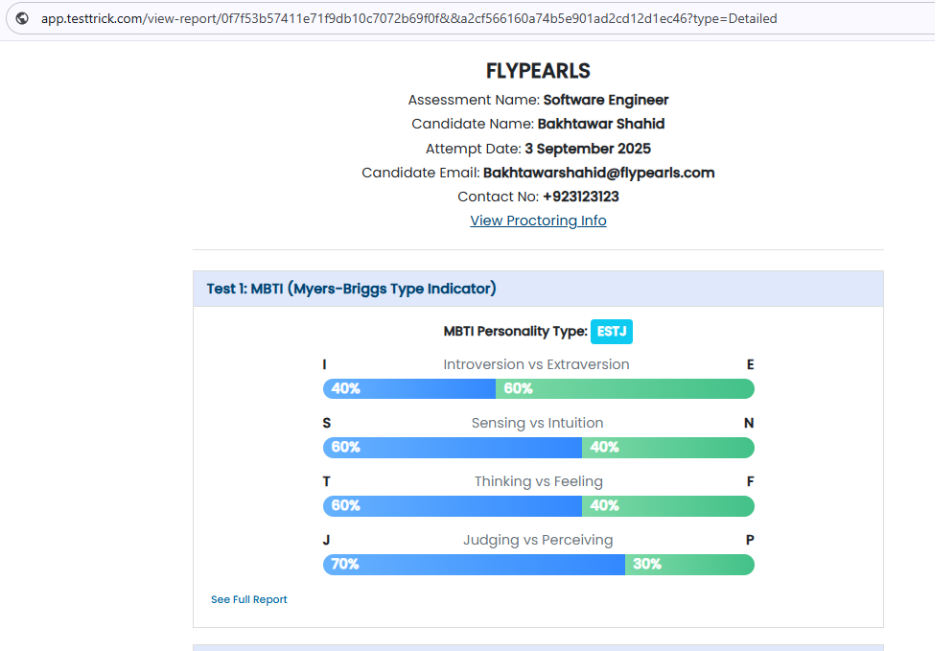
Task: Click the Introversion vs Extraversion label
Action: 538,365
